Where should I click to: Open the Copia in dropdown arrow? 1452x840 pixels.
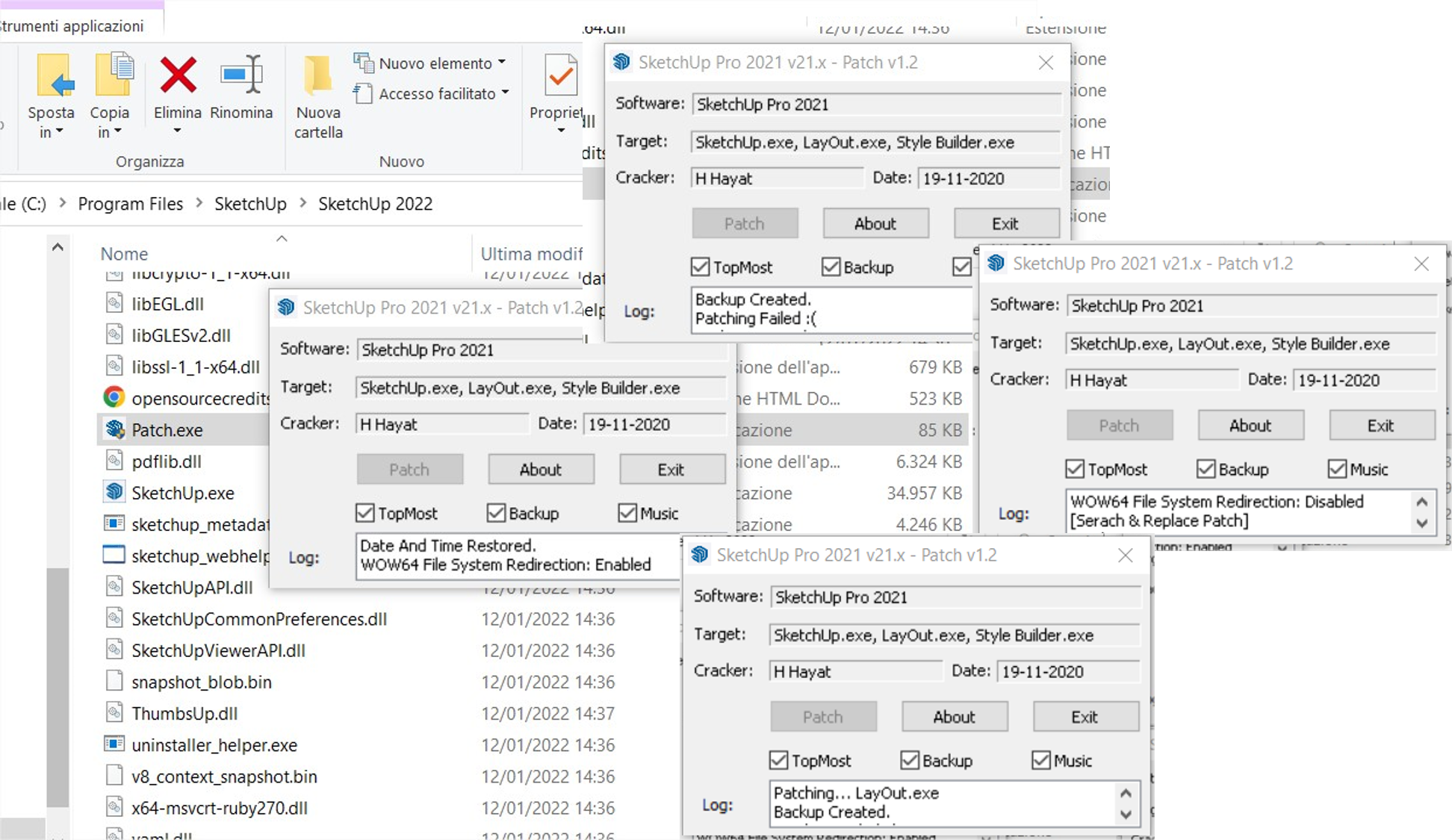(117, 132)
